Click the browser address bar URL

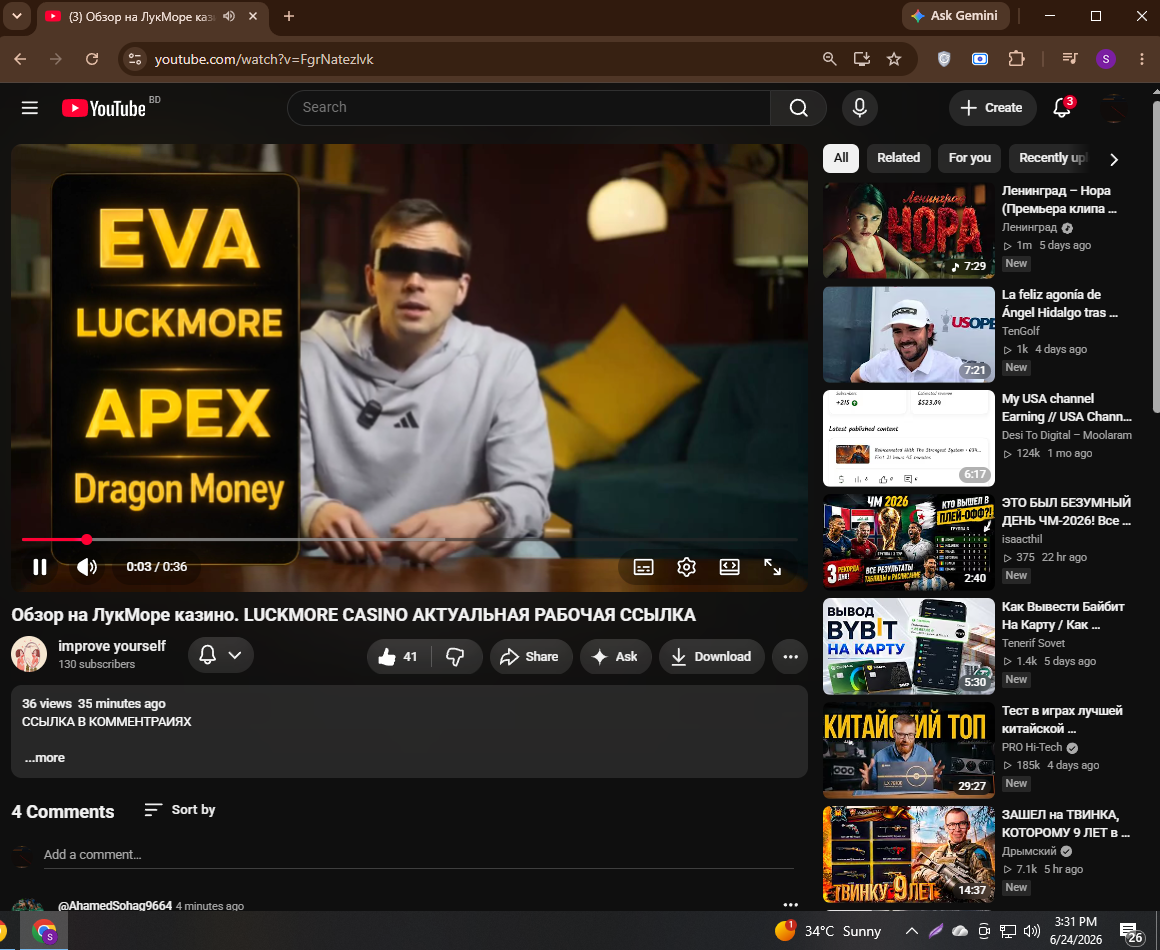click(x=263, y=59)
